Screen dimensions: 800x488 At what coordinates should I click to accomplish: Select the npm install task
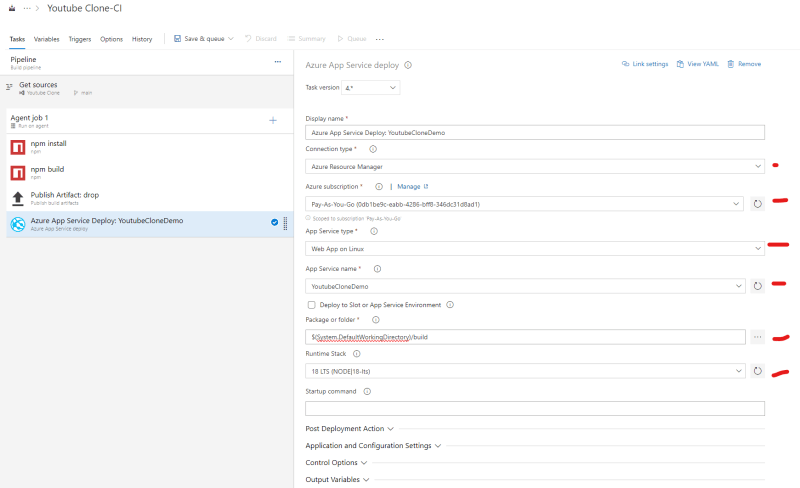[x=149, y=147]
